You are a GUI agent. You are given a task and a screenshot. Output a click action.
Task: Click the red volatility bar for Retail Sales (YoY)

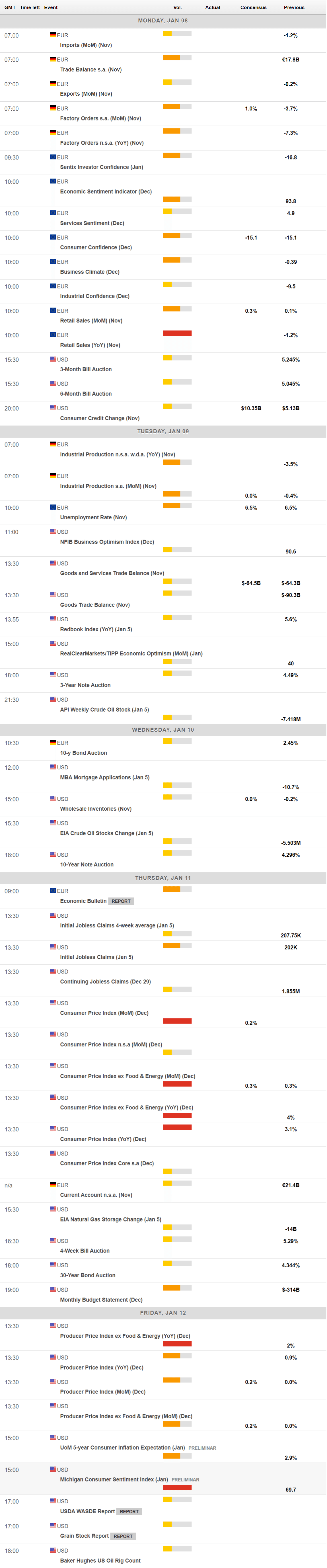coord(177,333)
